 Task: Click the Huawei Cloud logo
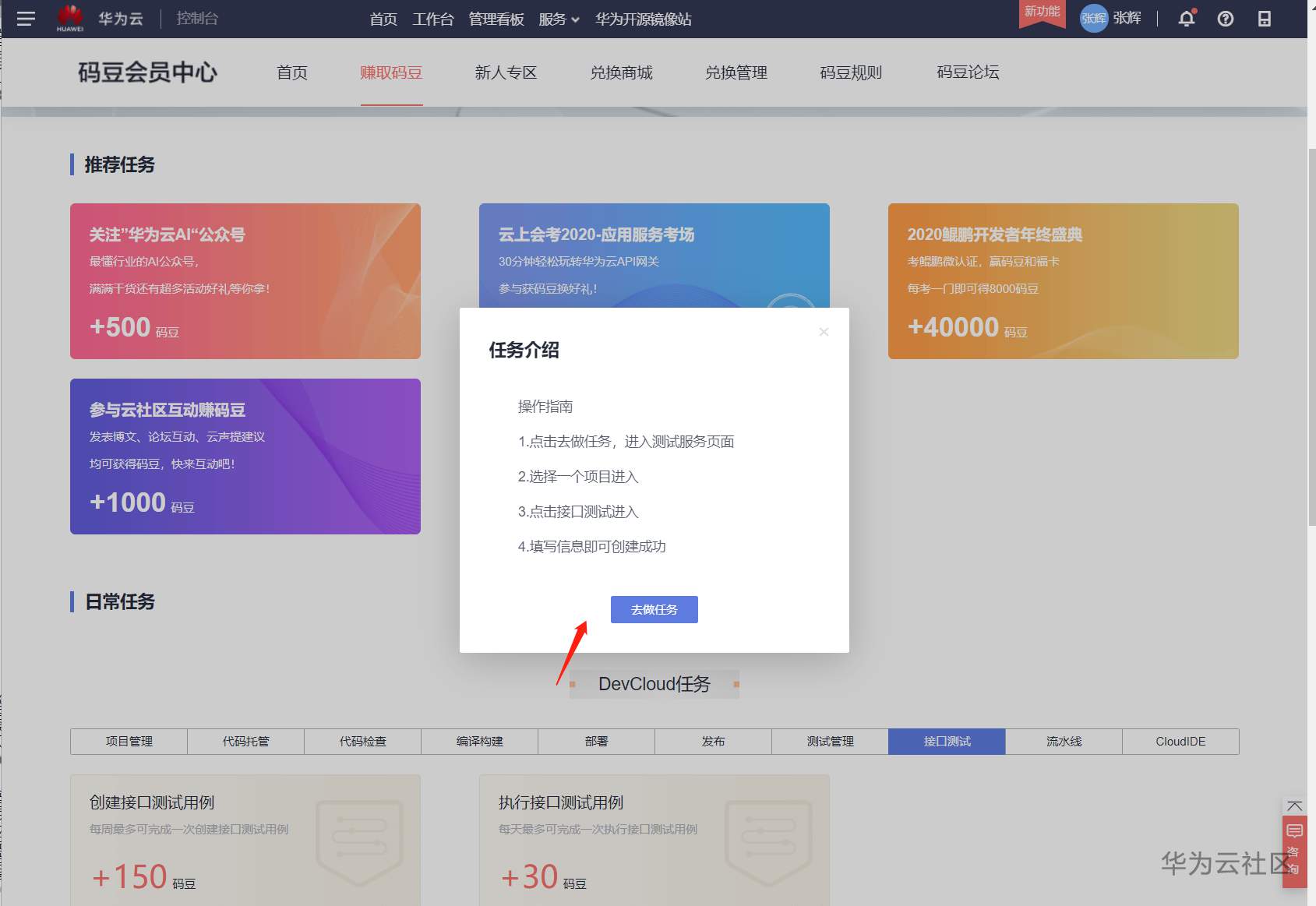(70, 19)
